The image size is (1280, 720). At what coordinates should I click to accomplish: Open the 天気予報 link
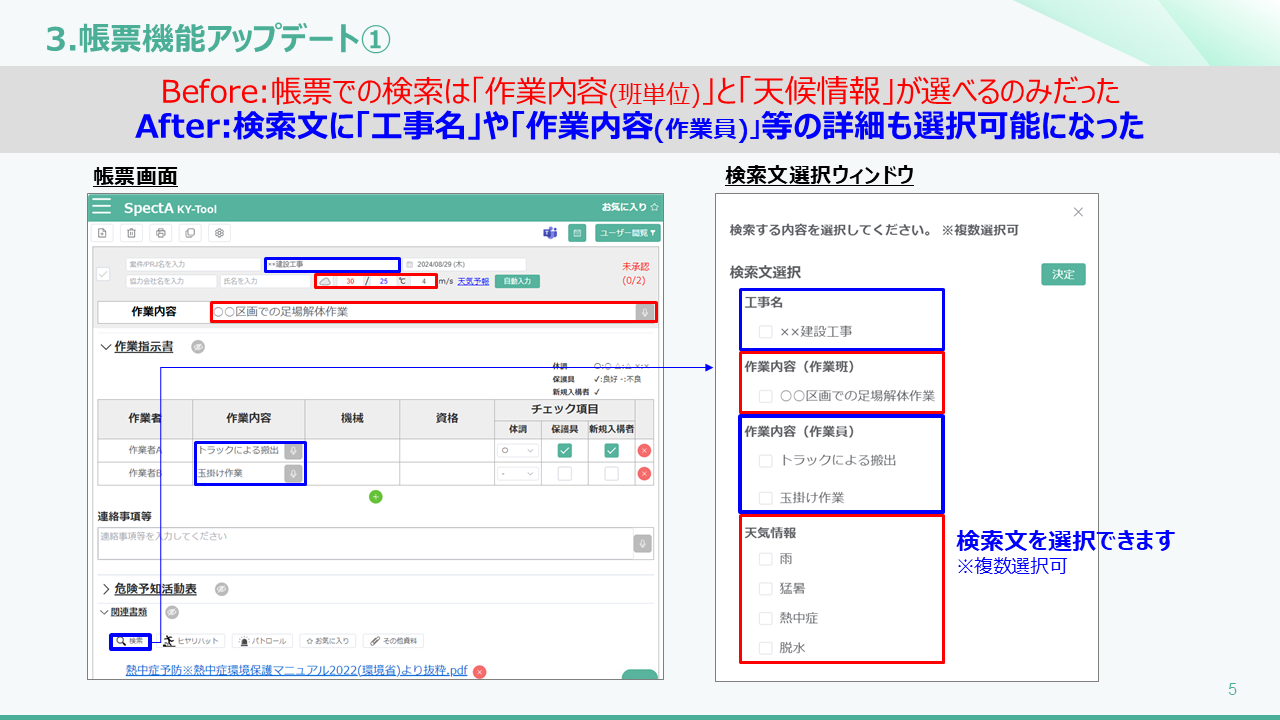473,282
